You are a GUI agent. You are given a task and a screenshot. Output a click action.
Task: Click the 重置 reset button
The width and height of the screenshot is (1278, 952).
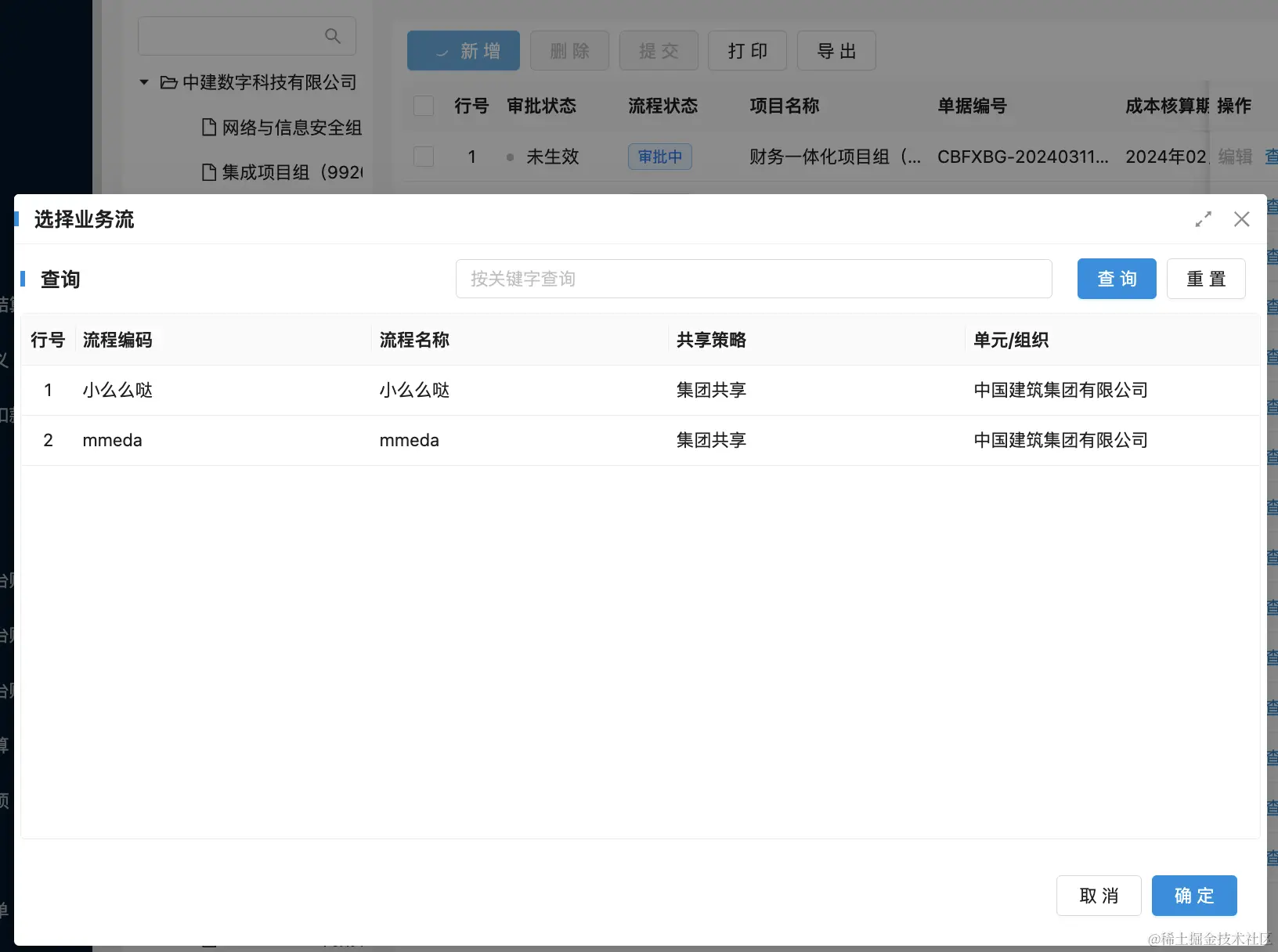click(x=1205, y=279)
